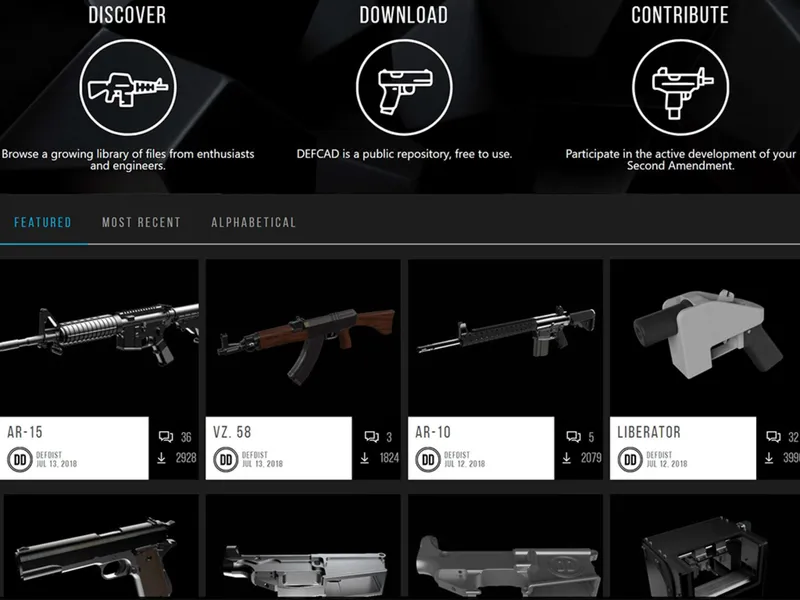Click the Discover rifle circle icon

[x=128, y=88]
